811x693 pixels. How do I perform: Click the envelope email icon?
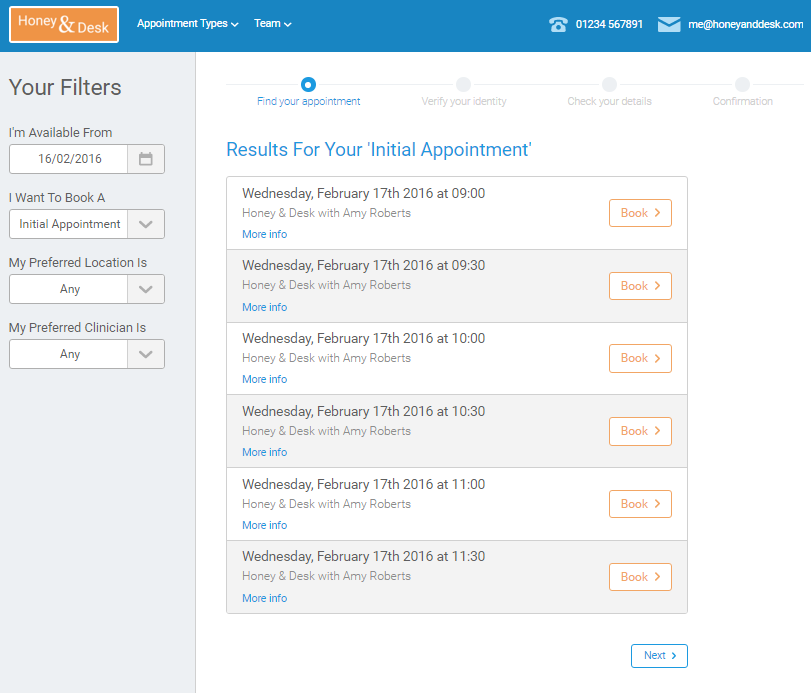tap(669, 25)
